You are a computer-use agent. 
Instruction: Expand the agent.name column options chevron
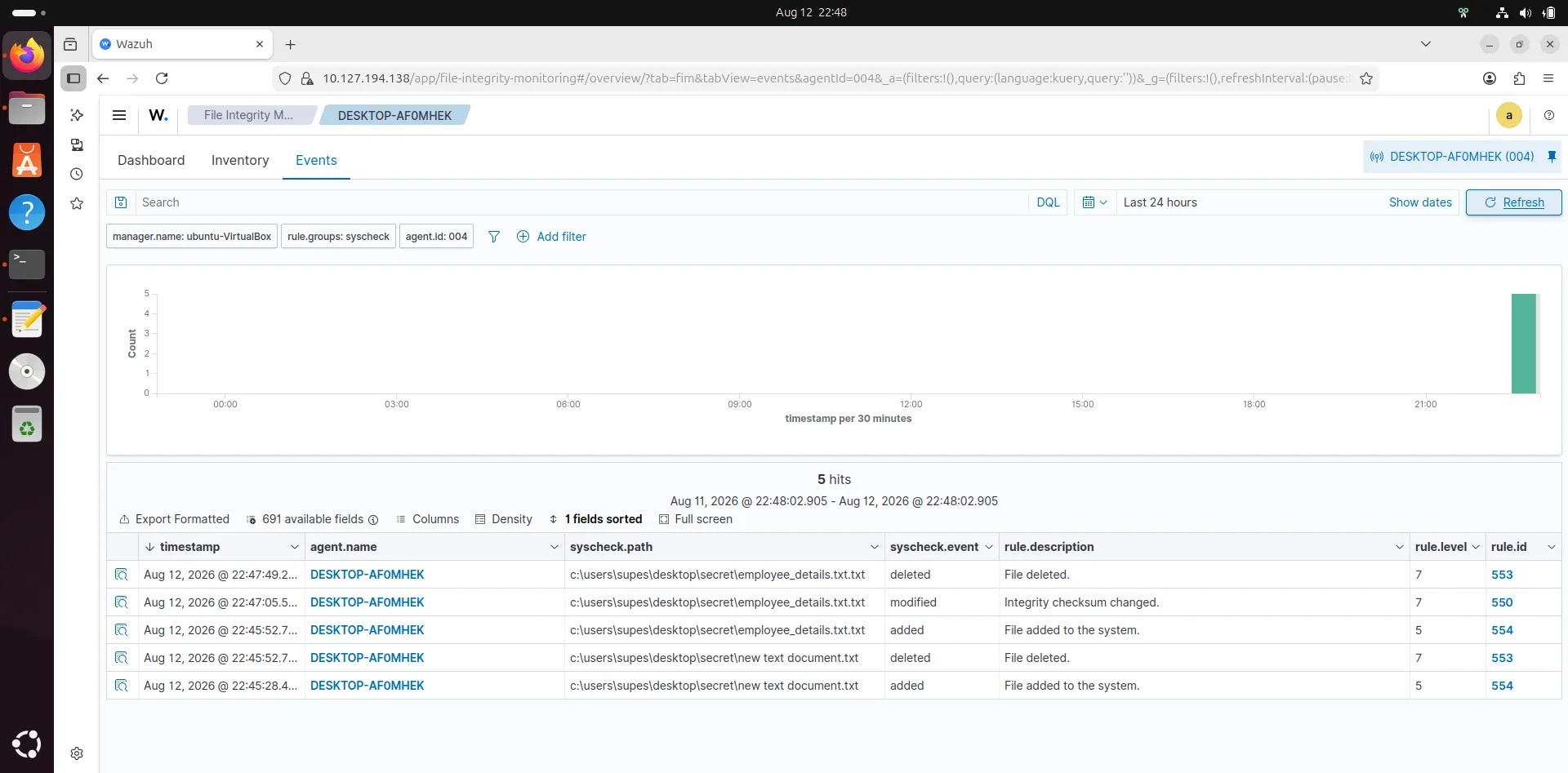(x=555, y=547)
